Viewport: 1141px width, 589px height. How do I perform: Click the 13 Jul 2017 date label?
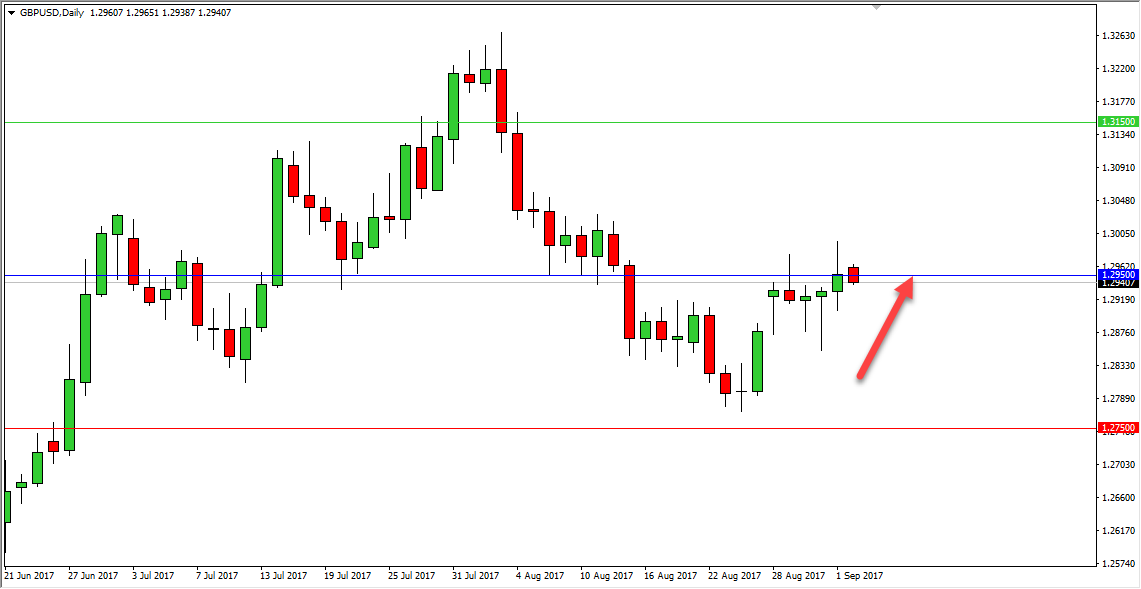pyautogui.click(x=285, y=576)
